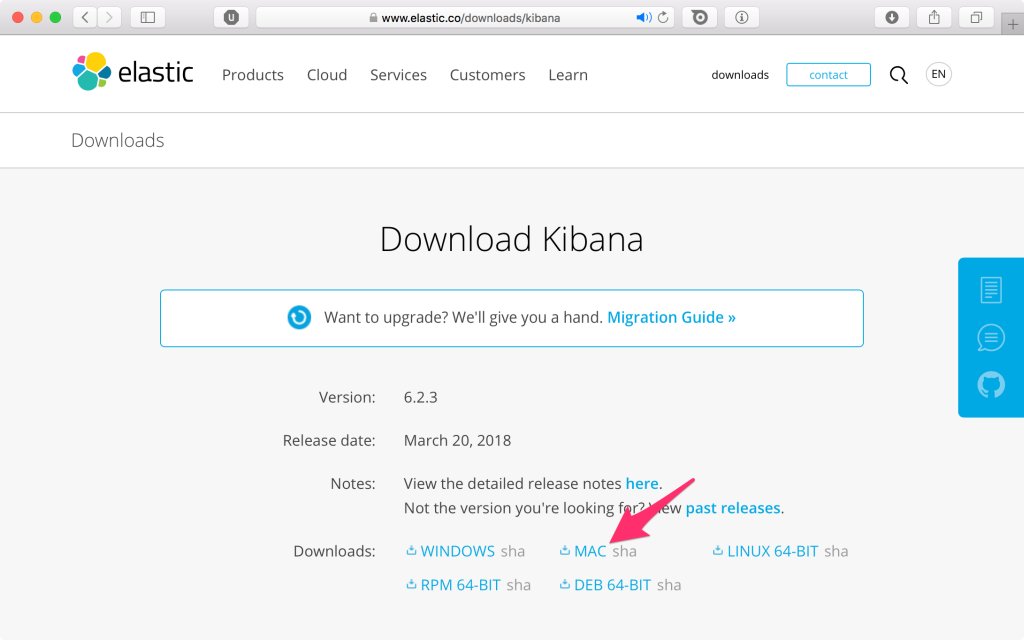Click the Elastic logo

coord(133,72)
